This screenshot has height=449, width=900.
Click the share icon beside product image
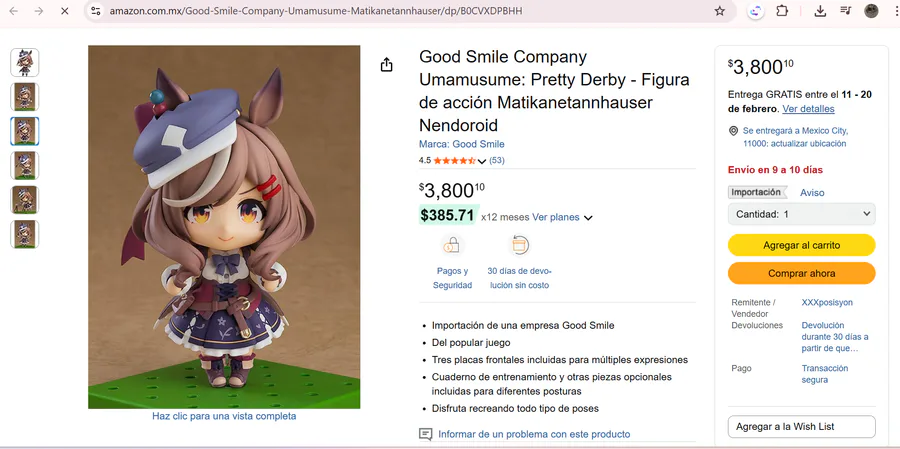(387, 65)
